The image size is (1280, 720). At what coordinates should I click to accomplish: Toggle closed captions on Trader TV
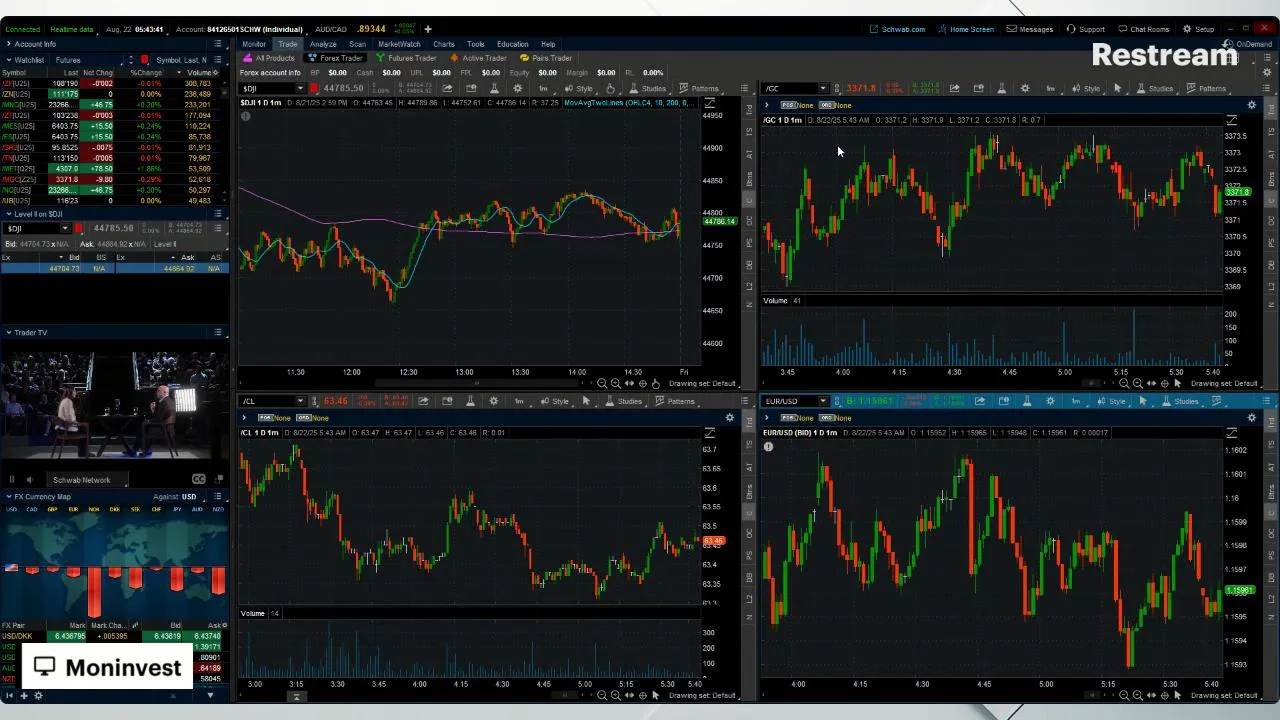click(198, 480)
